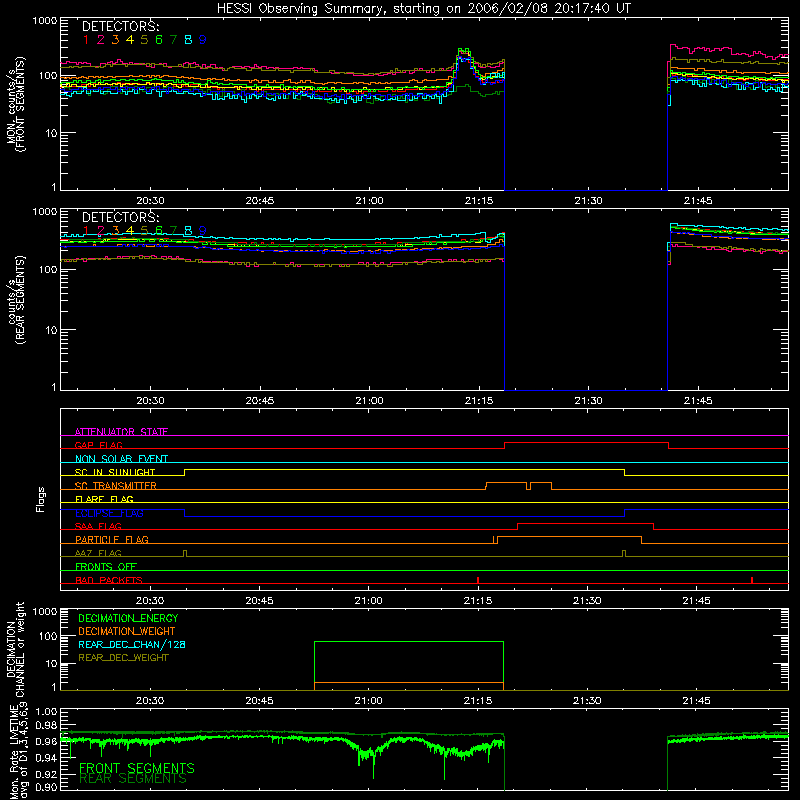Click the DECIMATION CHANNEL or weight axis title
The height and width of the screenshot is (800, 800).
click(x=16, y=649)
